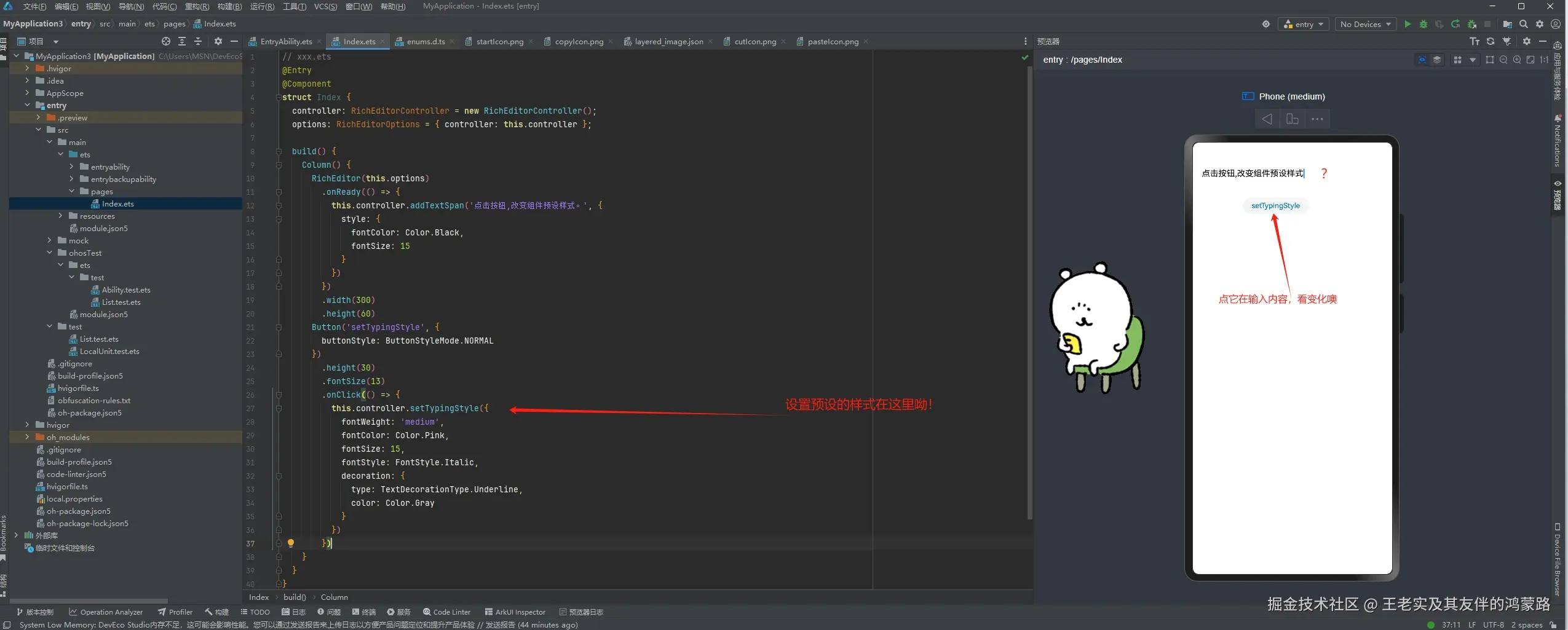Viewport: 1568px width, 630px height.
Task: Open IDE settings gear in the top toolbar
Action: [1540, 24]
